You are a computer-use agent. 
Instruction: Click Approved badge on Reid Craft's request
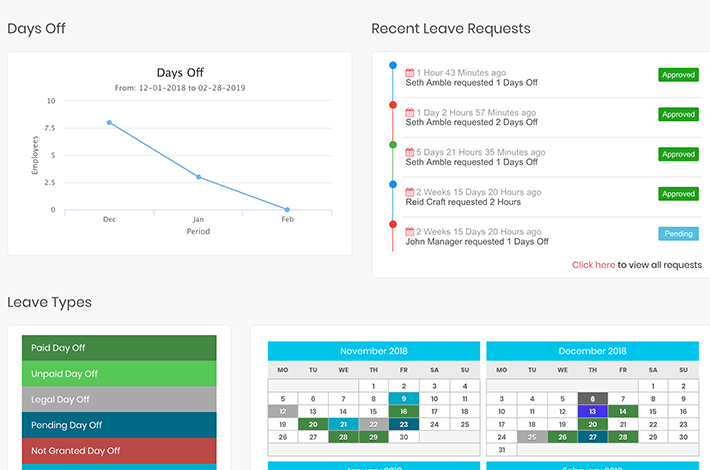(678, 194)
